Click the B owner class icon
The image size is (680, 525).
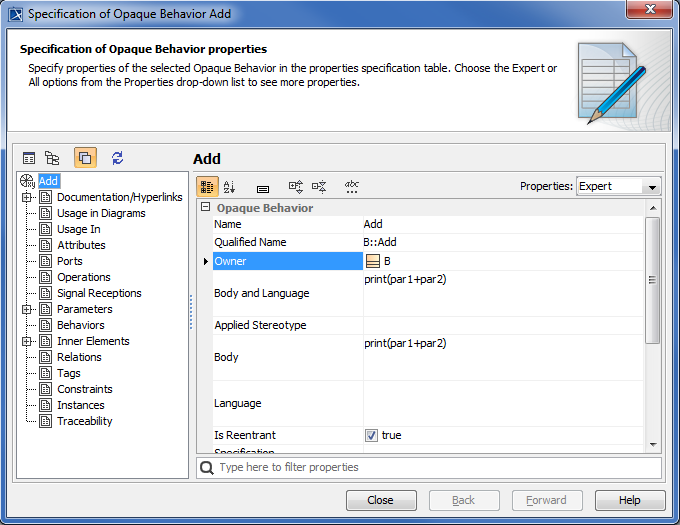pos(373,261)
